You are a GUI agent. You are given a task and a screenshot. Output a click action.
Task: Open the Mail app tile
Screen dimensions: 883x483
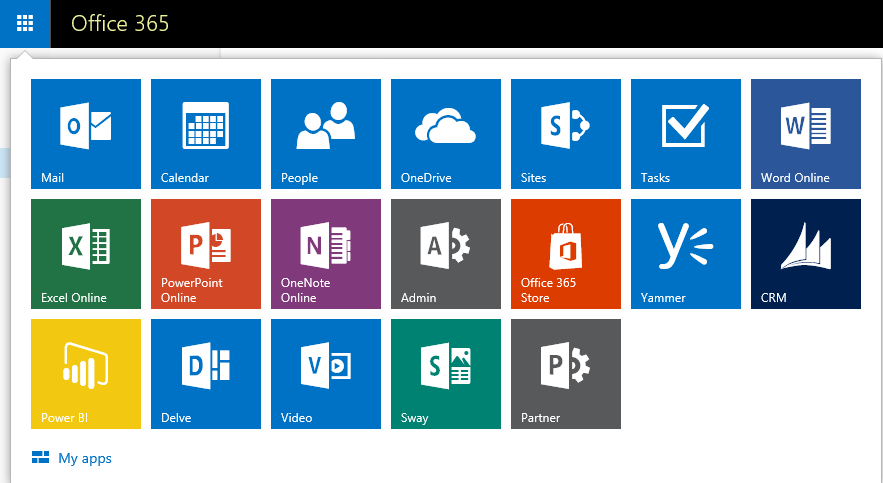(86, 134)
